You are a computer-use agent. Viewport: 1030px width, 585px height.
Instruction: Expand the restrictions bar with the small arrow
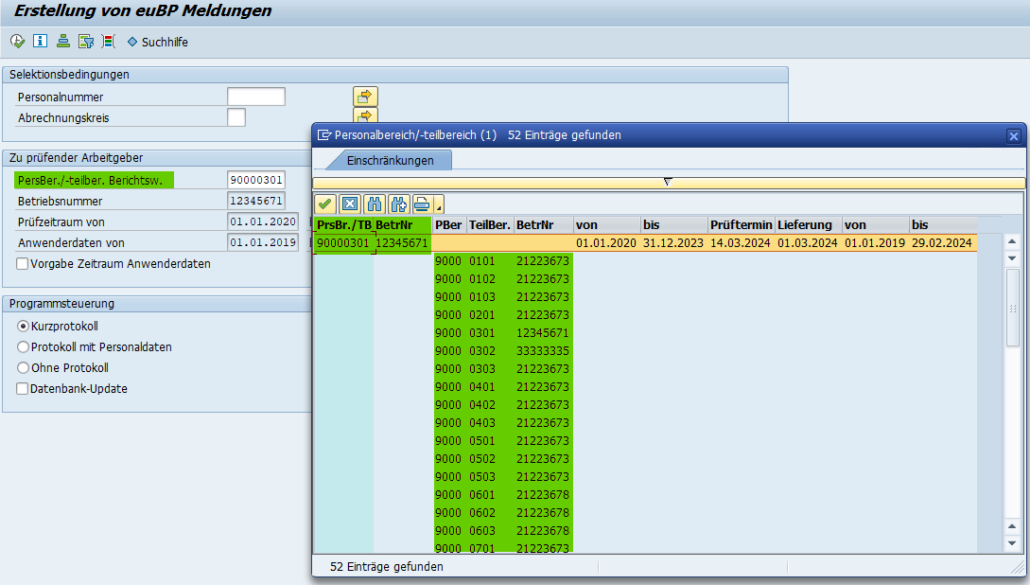pyautogui.click(x=667, y=182)
